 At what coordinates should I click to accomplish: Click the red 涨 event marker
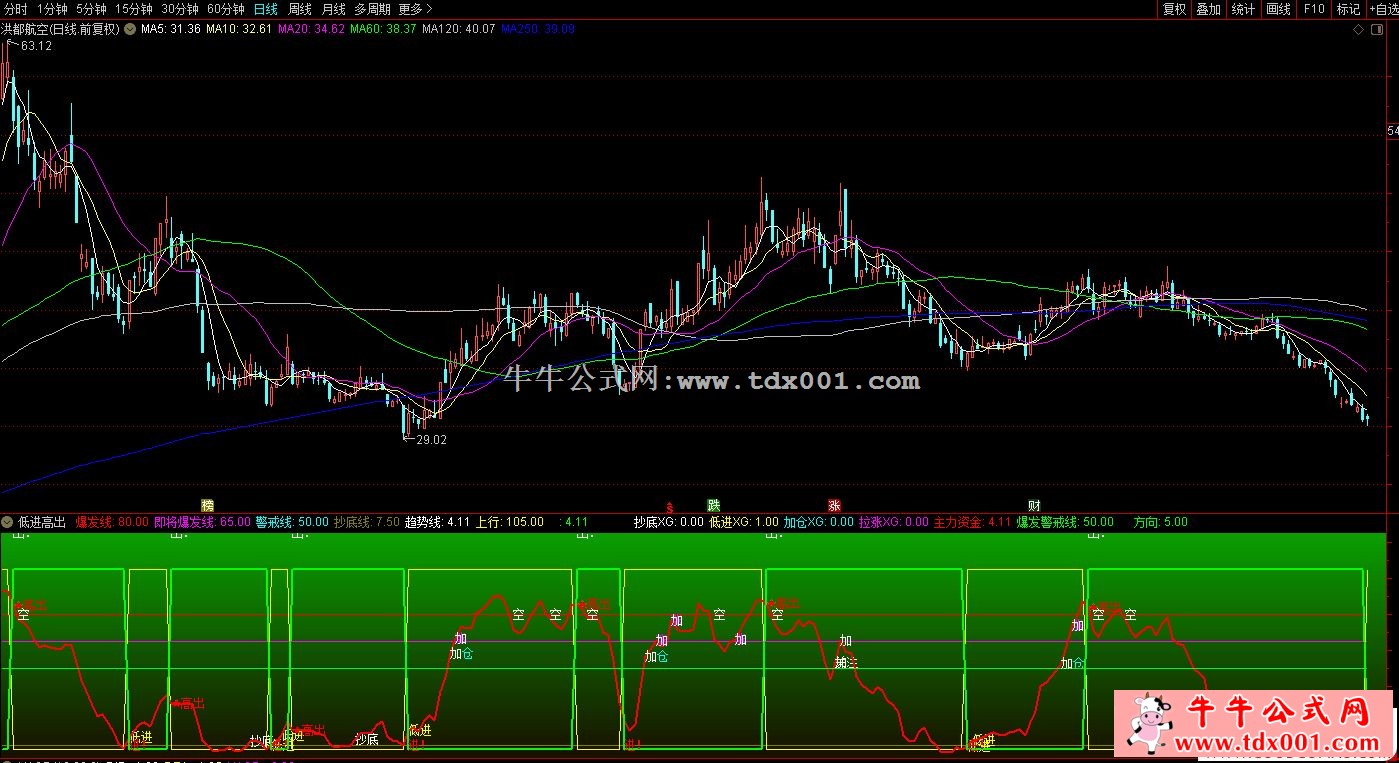tap(834, 506)
